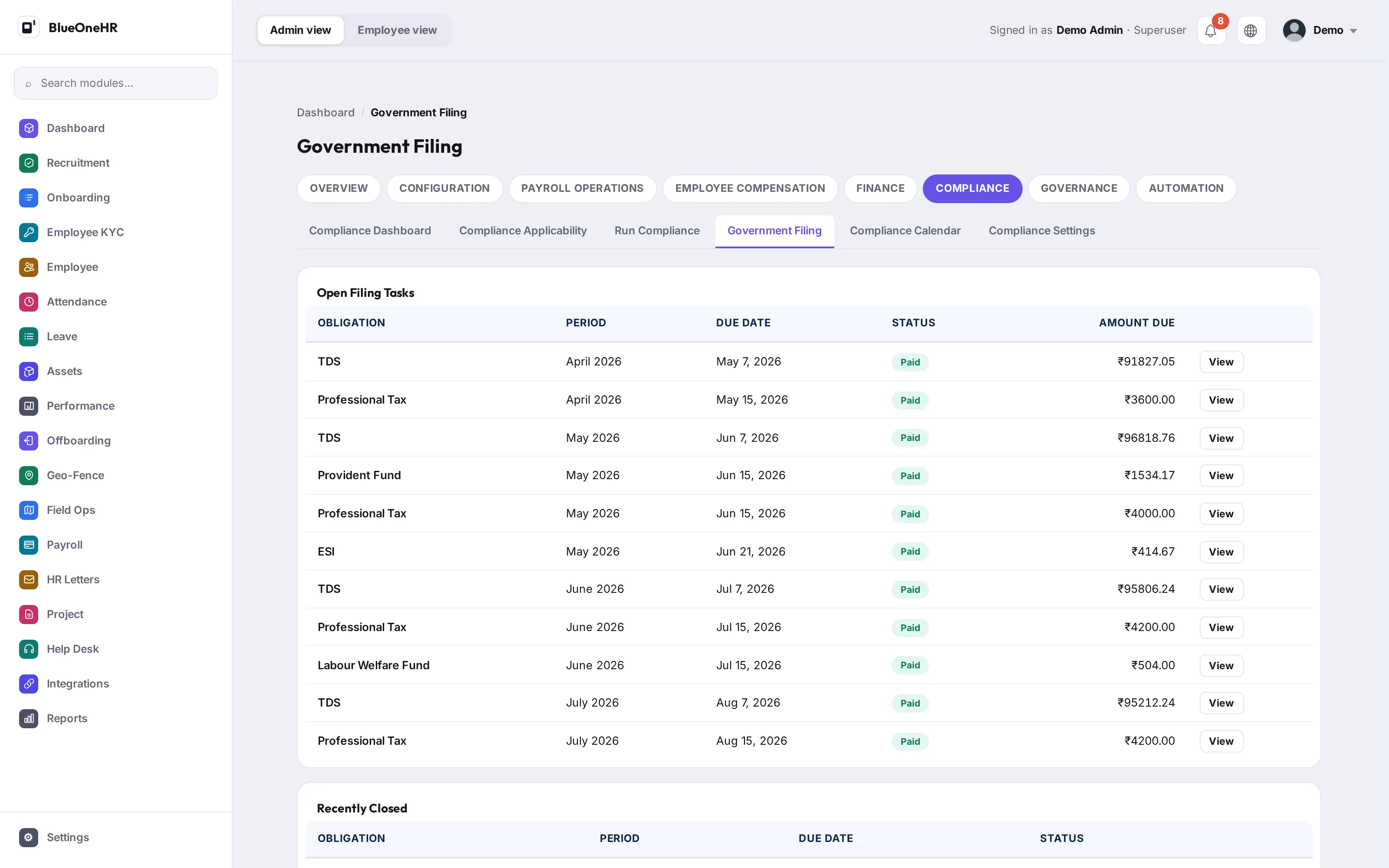Open the Compliance Settings sub-tab

pos(1042,231)
